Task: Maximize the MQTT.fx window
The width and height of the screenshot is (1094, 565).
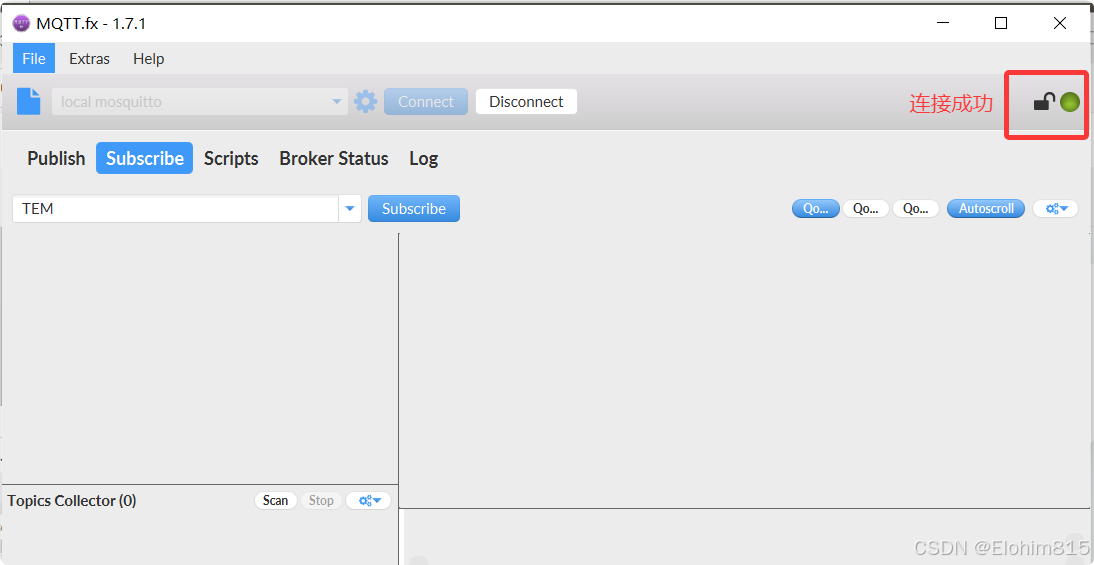Action: coord(1001,23)
